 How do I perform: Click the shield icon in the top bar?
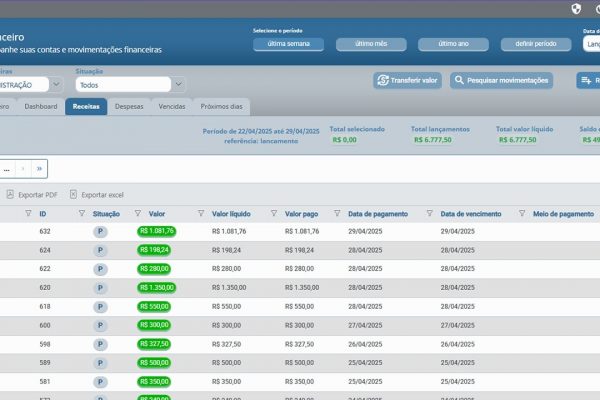tap(576, 9)
